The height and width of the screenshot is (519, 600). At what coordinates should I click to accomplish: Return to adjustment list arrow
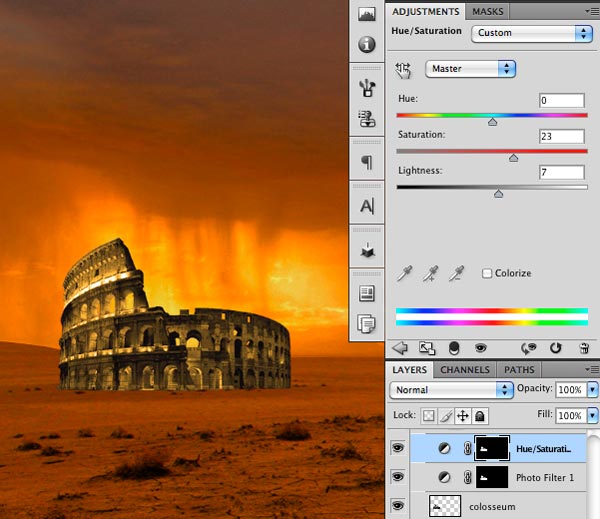pos(400,348)
